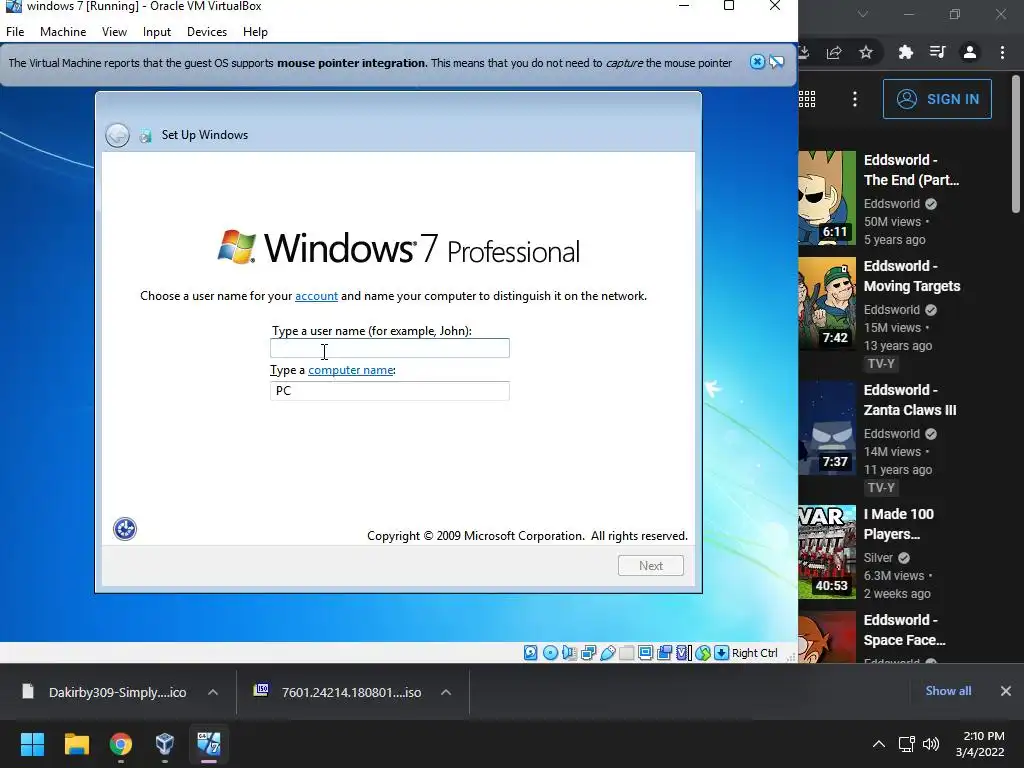Open Eddsworld The End video thumbnail
Screen dimensions: 1024x768
[x=827, y=198]
